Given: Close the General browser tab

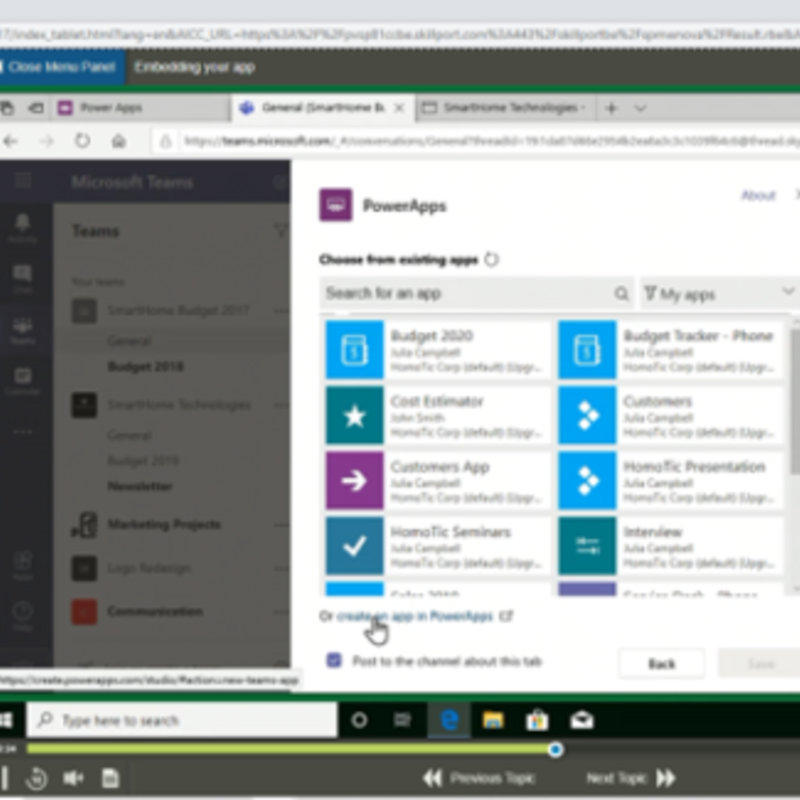Looking at the screenshot, I should pyautogui.click(x=399, y=108).
